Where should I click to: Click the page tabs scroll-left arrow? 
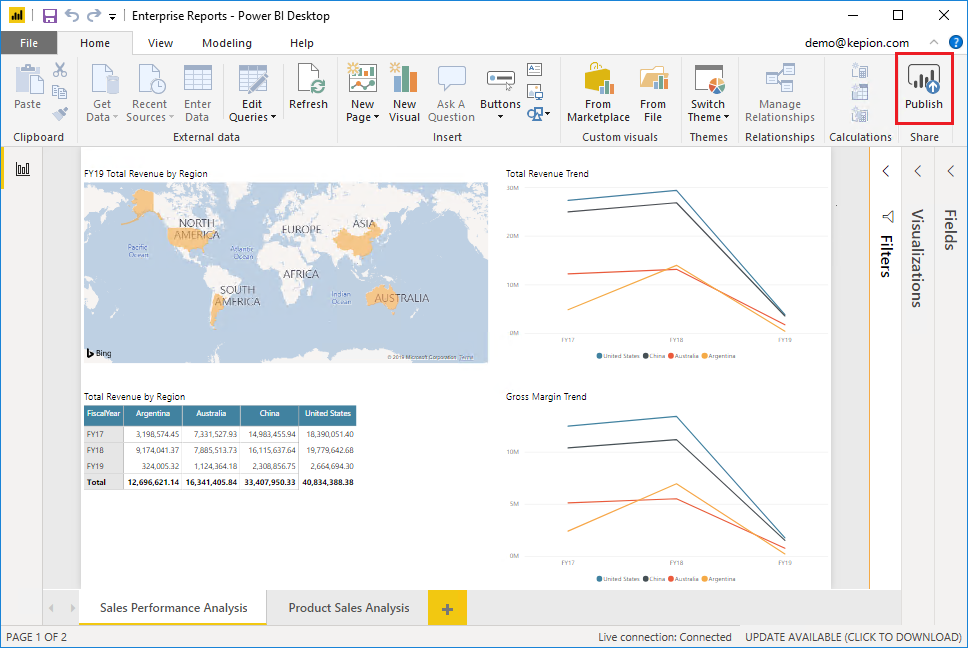pyautogui.click(x=51, y=608)
